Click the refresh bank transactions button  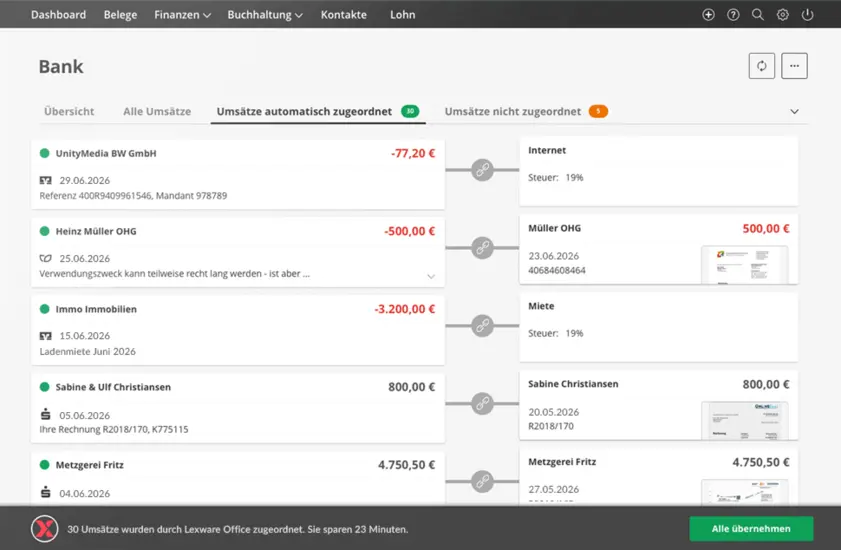point(761,66)
